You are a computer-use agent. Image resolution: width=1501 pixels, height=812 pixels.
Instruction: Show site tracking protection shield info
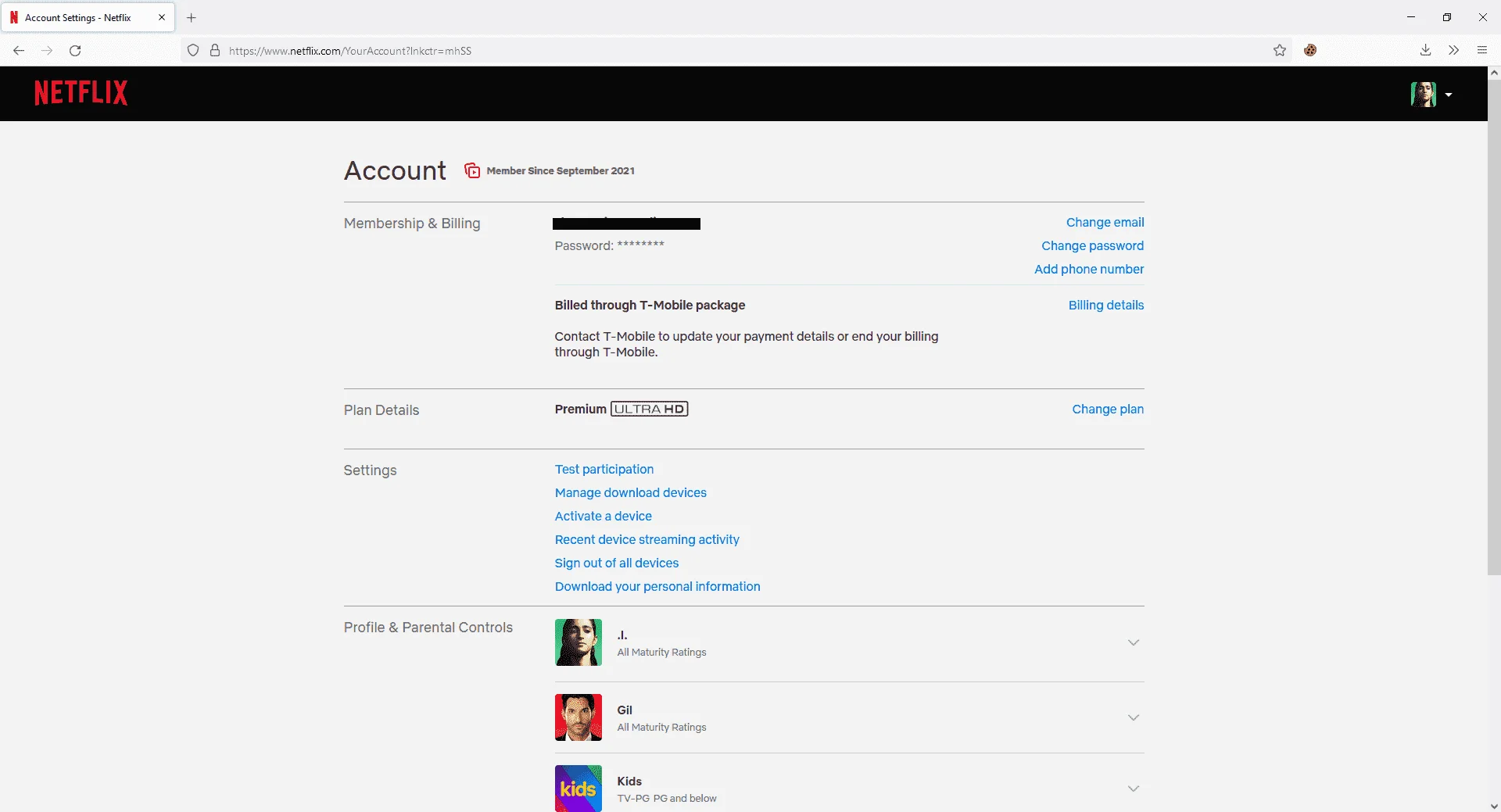coord(193,51)
